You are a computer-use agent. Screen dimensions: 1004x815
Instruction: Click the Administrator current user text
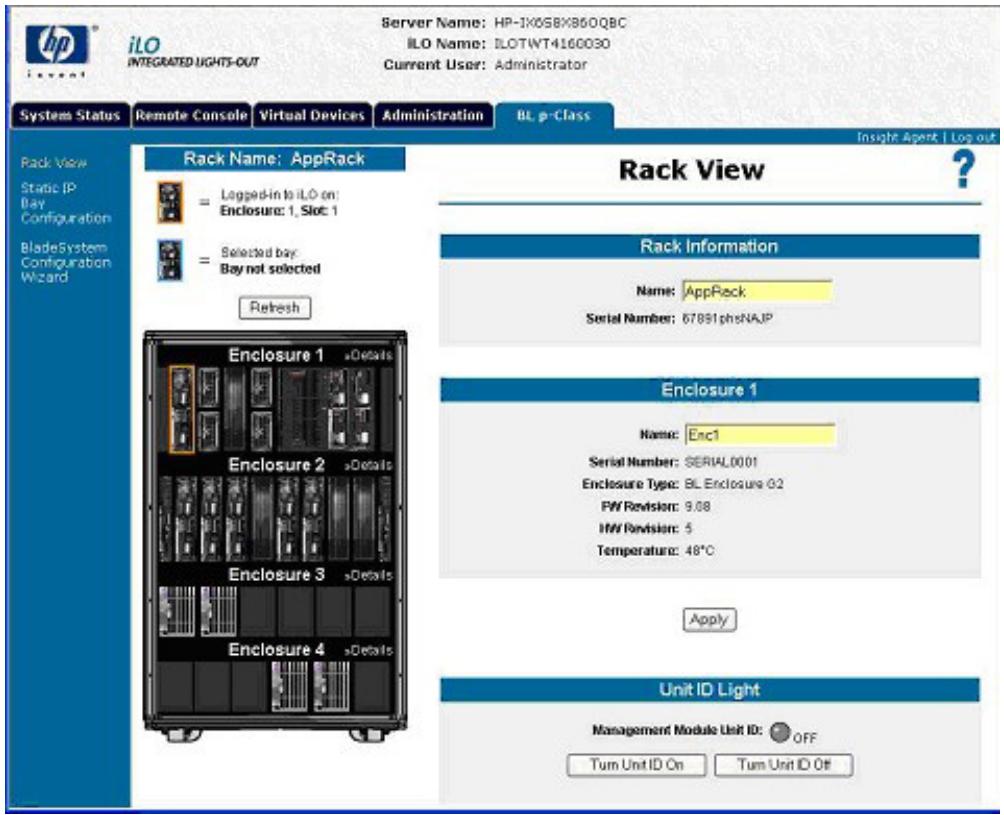(x=540, y=65)
